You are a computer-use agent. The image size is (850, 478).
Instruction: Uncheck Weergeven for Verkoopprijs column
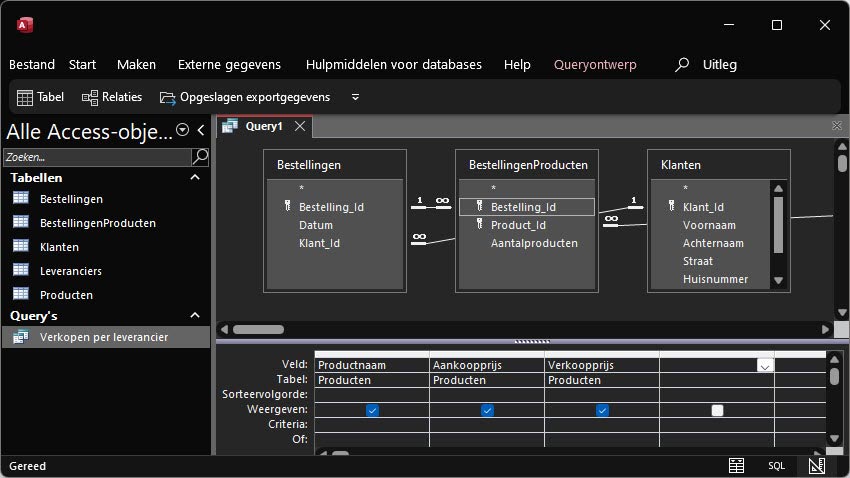602,410
